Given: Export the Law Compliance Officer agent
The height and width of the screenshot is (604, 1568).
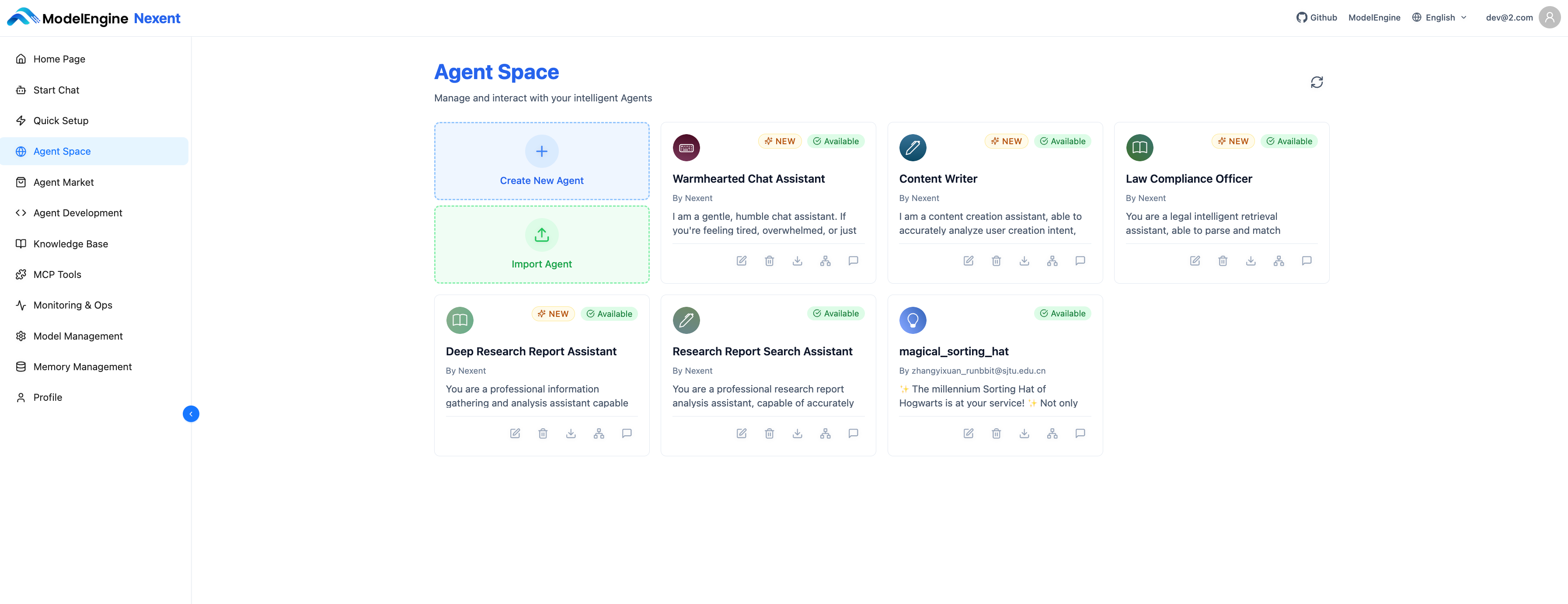Looking at the screenshot, I should click(1251, 260).
